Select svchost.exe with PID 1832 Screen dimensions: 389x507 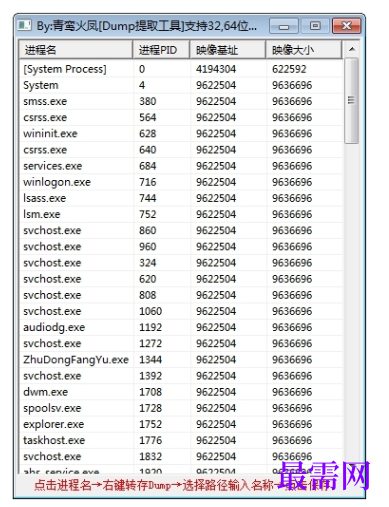(181, 456)
